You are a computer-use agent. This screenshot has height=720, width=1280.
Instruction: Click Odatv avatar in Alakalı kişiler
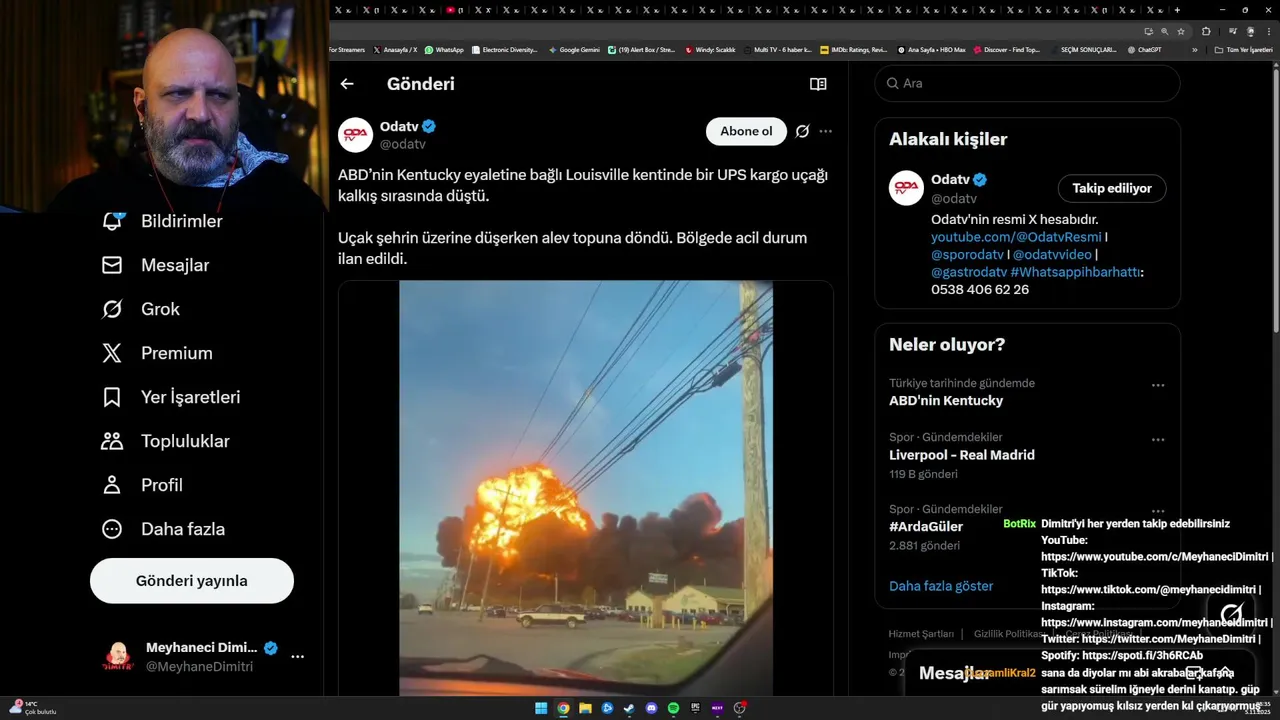[x=906, y=188]
